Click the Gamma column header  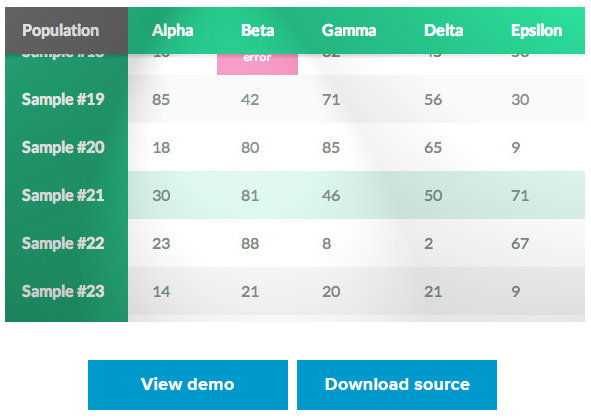[x=349, y=31]
